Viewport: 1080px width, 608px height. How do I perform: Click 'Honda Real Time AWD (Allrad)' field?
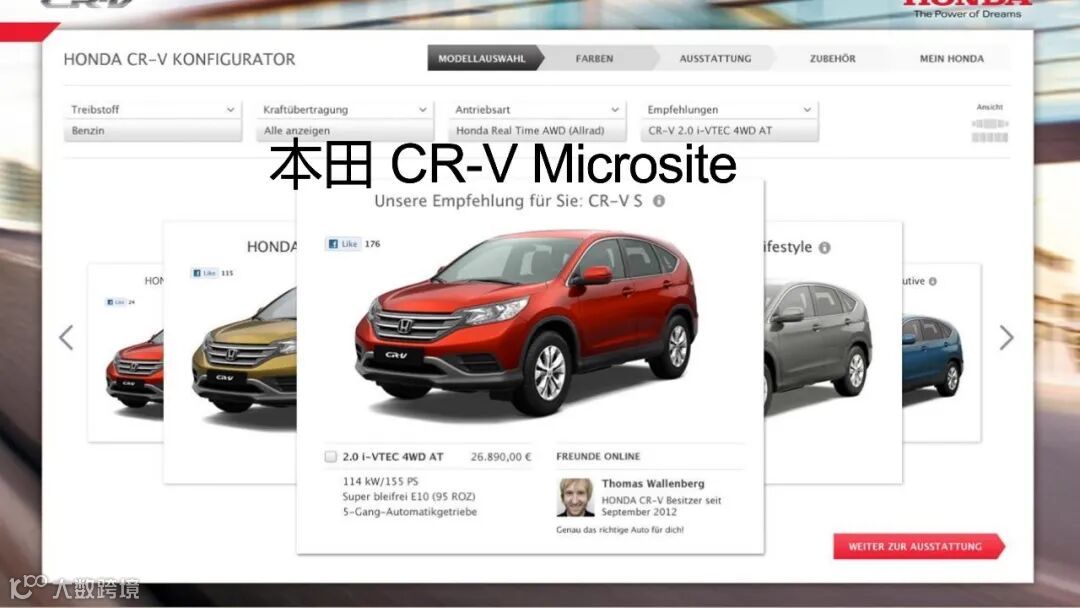tap(537, 130)
